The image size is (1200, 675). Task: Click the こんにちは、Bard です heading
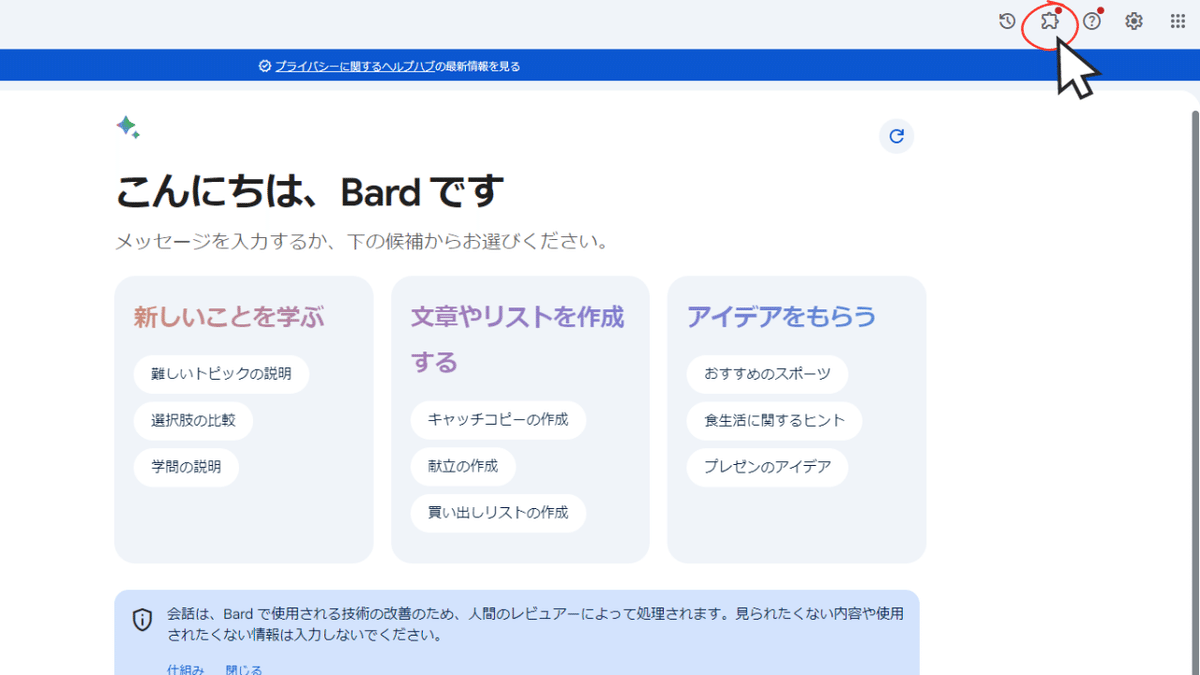(x=309, y=192)
